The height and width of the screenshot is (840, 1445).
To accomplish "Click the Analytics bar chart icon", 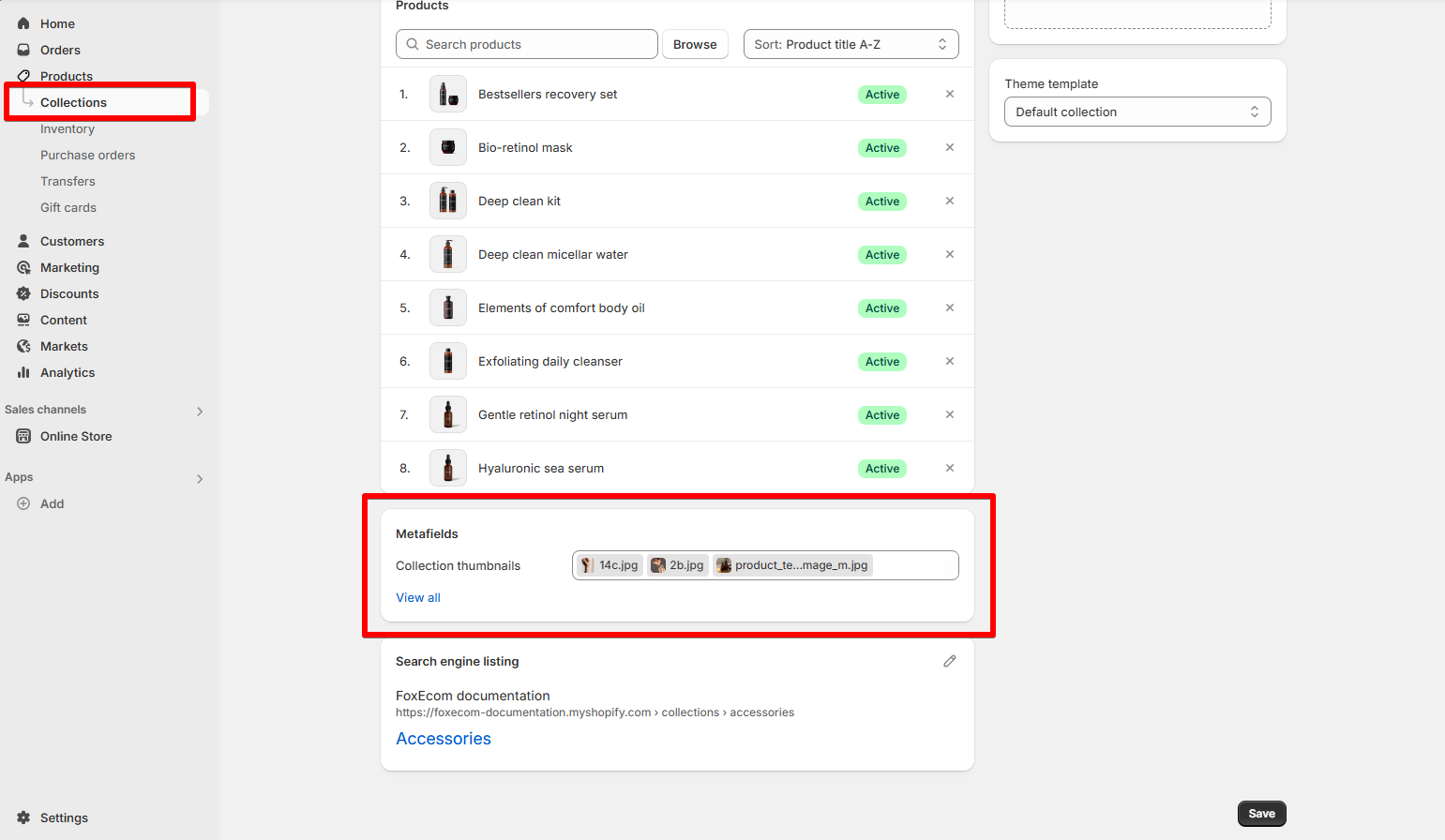I will 23,372.
